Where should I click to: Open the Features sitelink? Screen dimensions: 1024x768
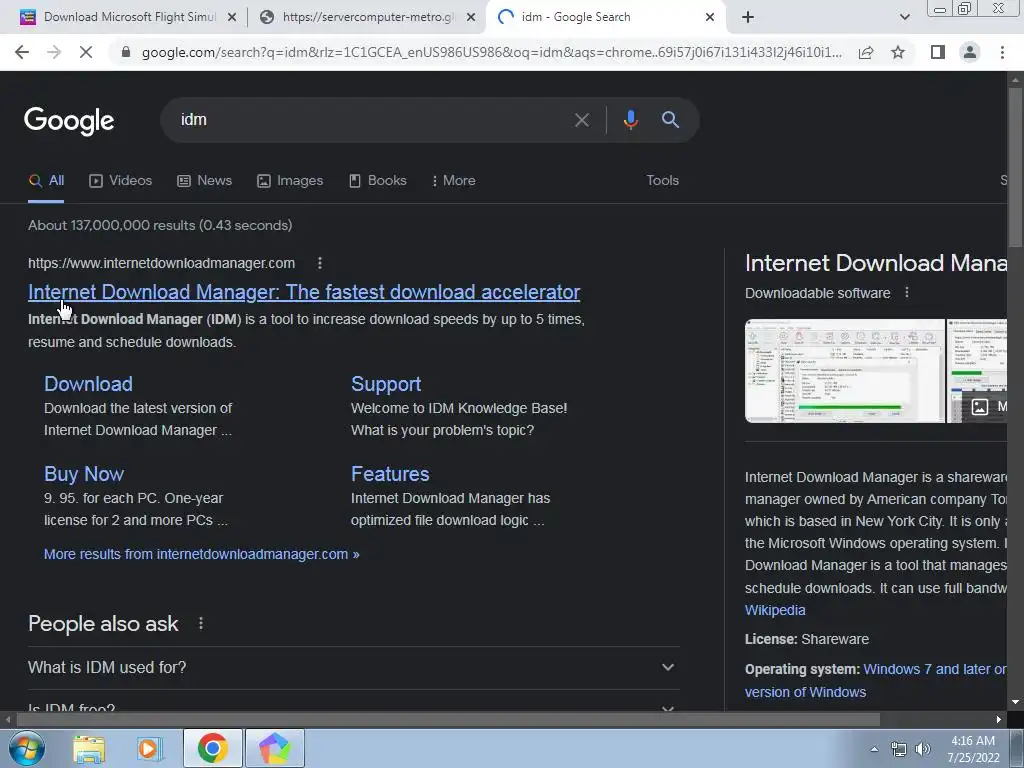coord(390,474)
